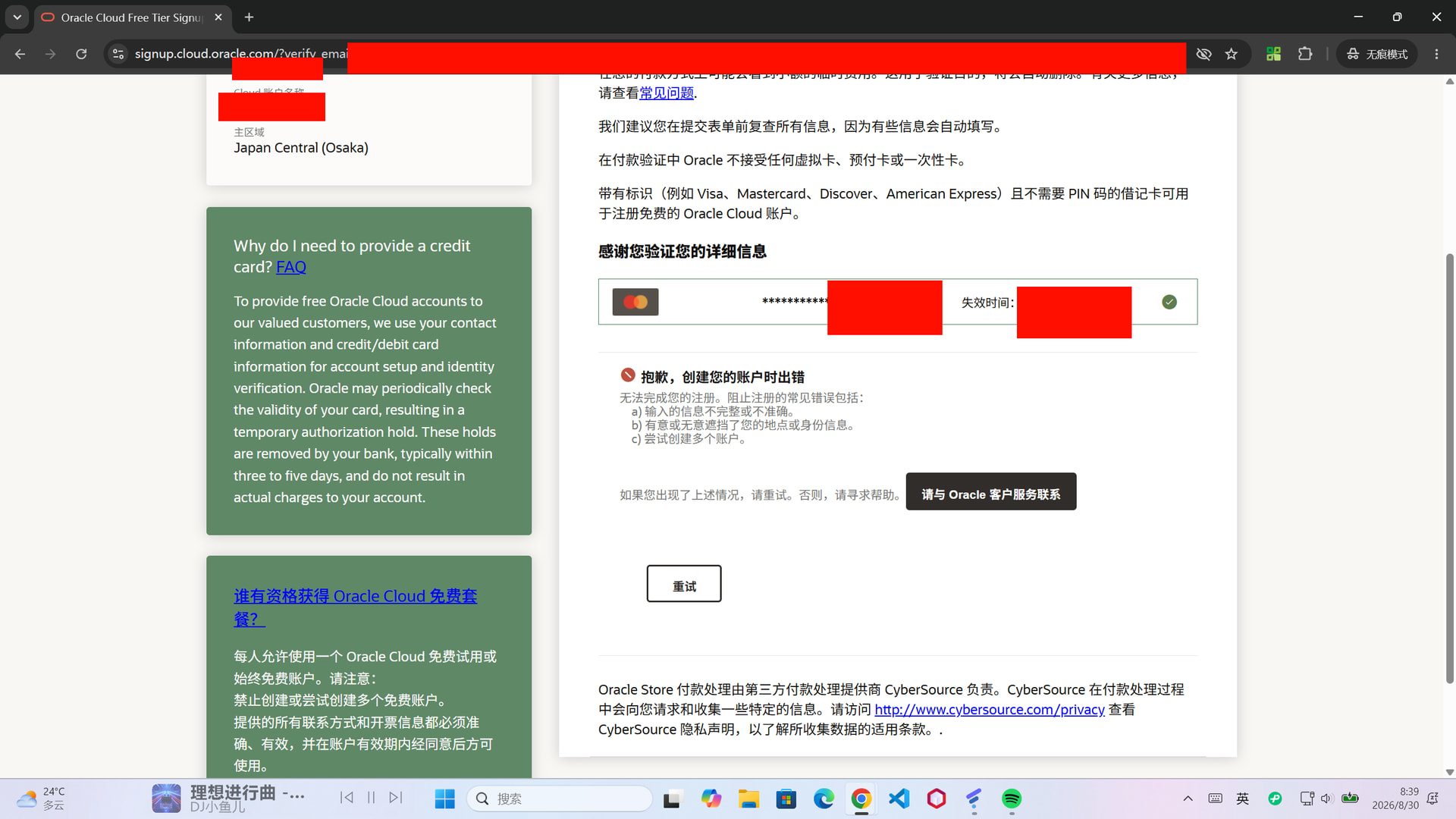This screenshot has height=819, width=1456.
Task: Go forward to the next page
Action: point(51,54)
